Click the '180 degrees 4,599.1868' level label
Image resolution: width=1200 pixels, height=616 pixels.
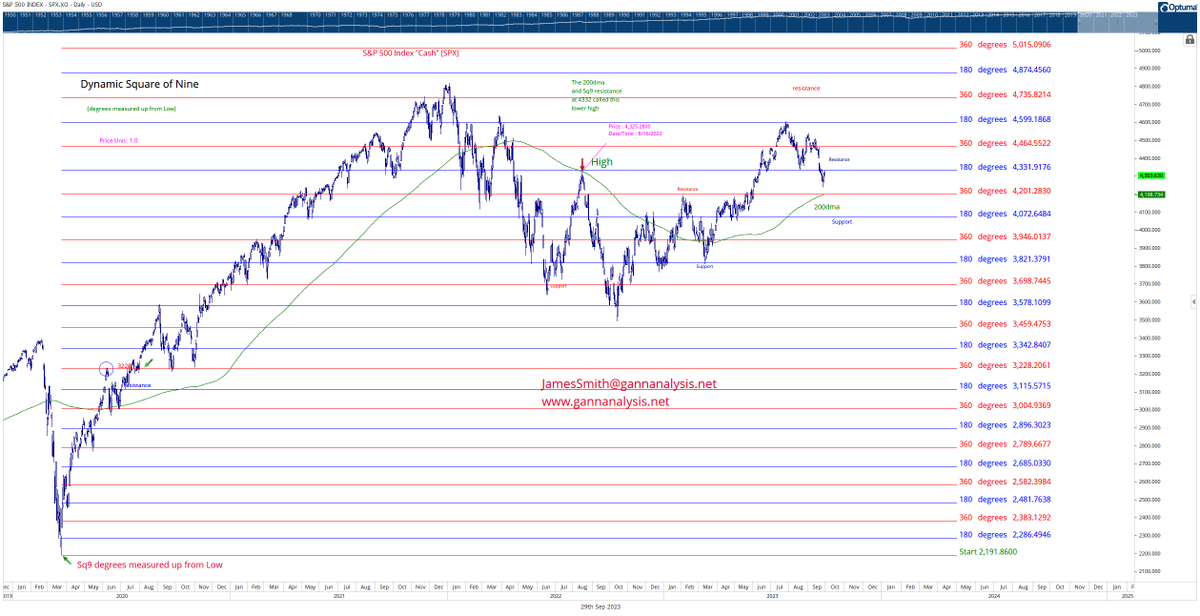[1005, 120]
